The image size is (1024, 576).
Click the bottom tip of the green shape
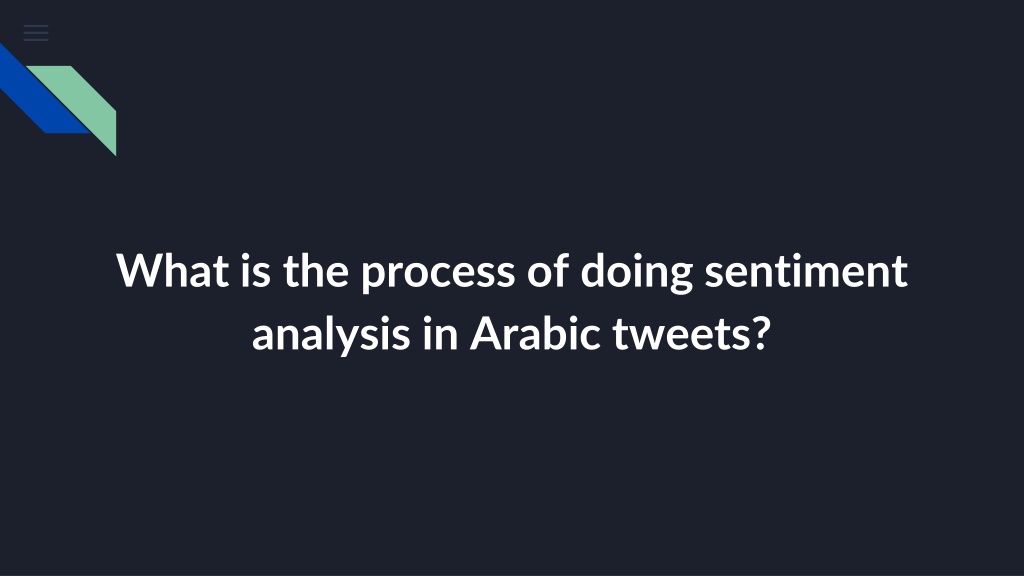point(115,153)
